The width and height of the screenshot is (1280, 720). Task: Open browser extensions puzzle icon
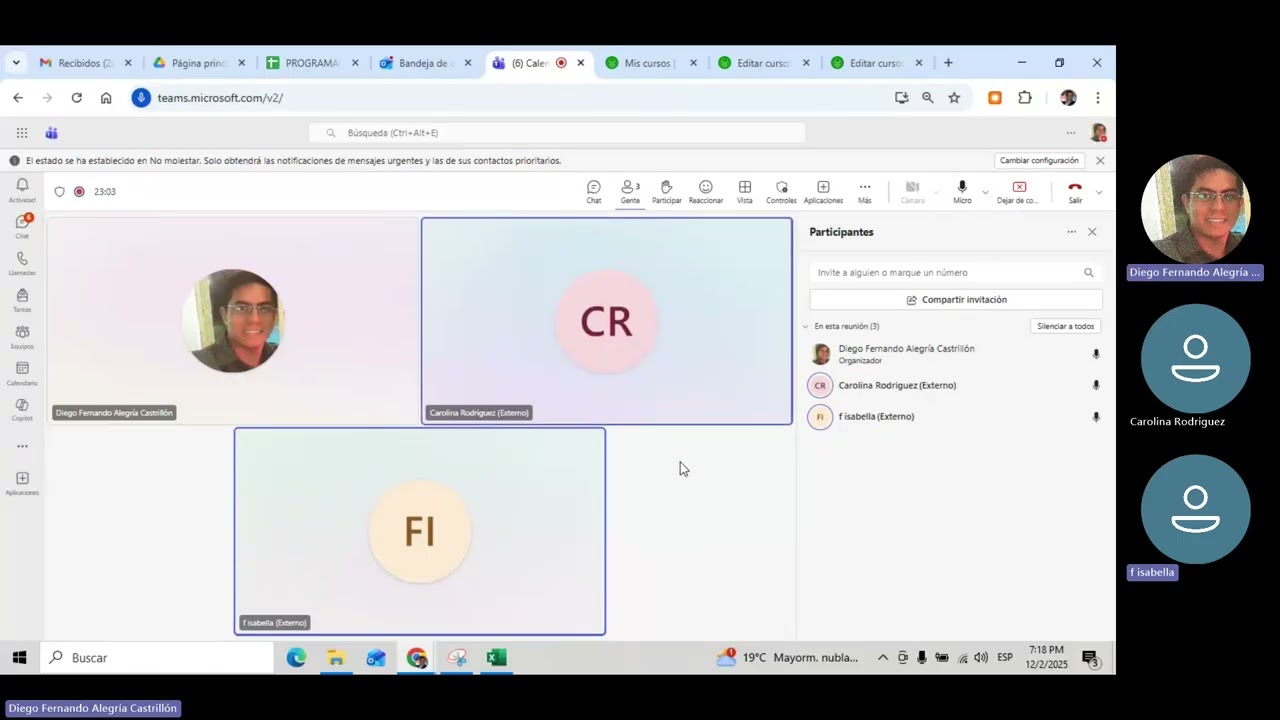tap(1025, 98)
